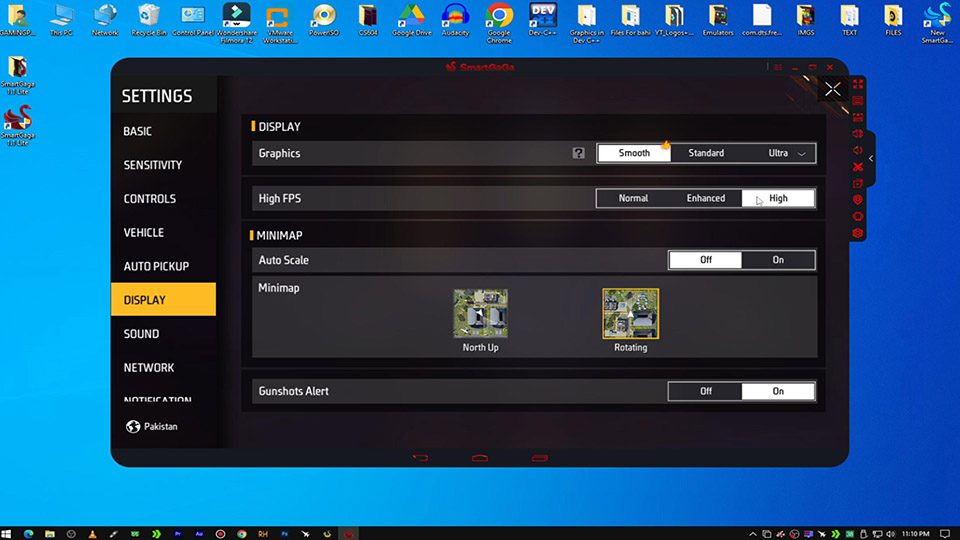The image size is (960, 540).
Task: Open Windows Start menu
Action: coord(7,534)
